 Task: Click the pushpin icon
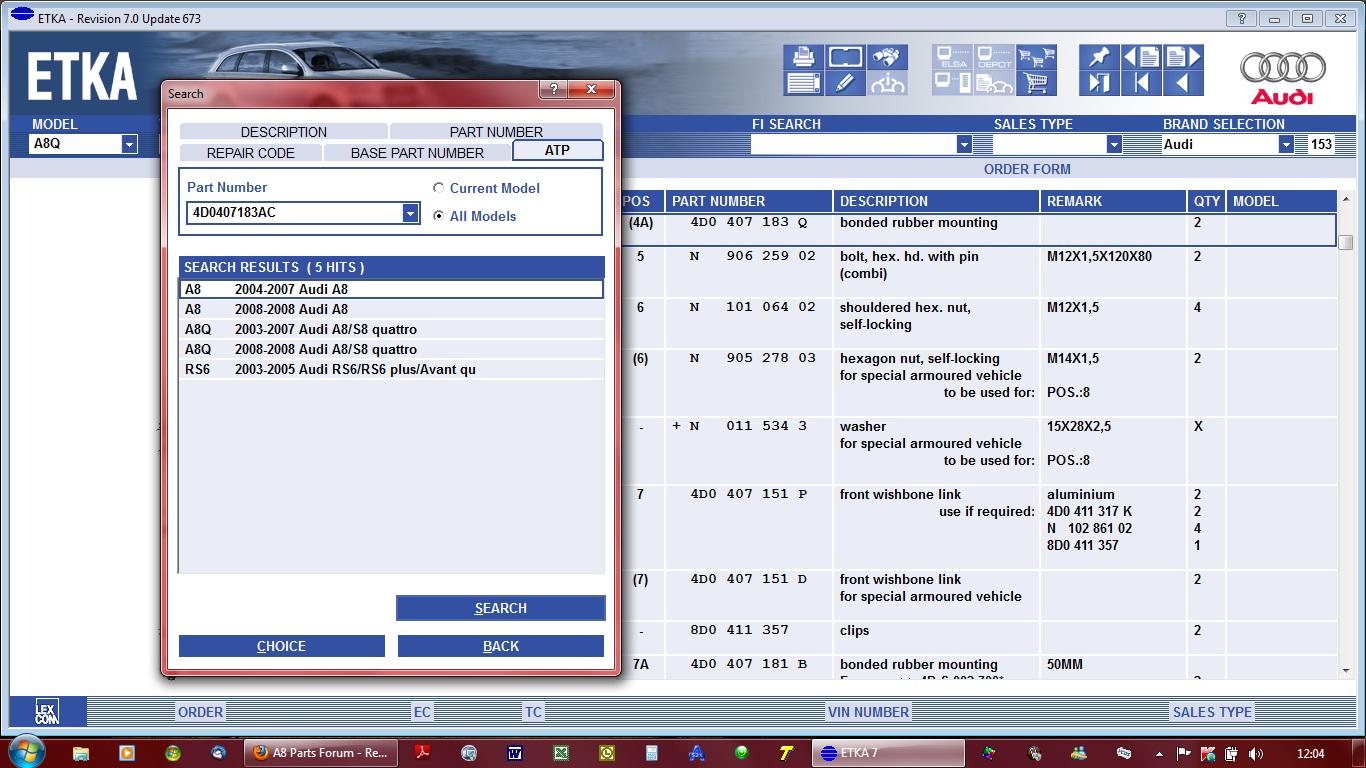(1099, 57)
